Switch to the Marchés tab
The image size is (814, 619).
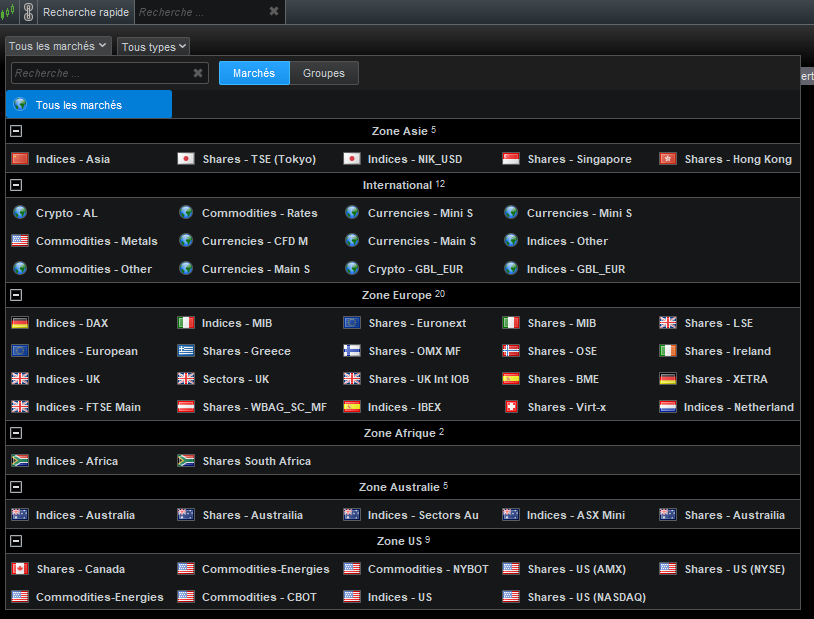pos(254,73)
